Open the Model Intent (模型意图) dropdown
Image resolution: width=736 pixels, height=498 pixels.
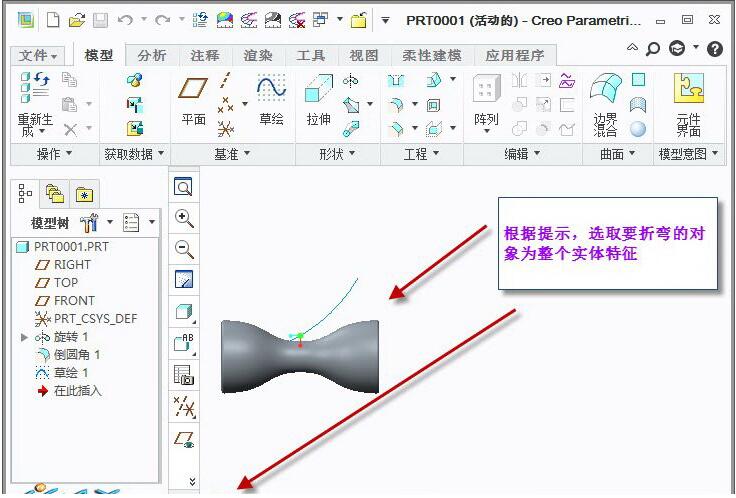coord(689,153)
